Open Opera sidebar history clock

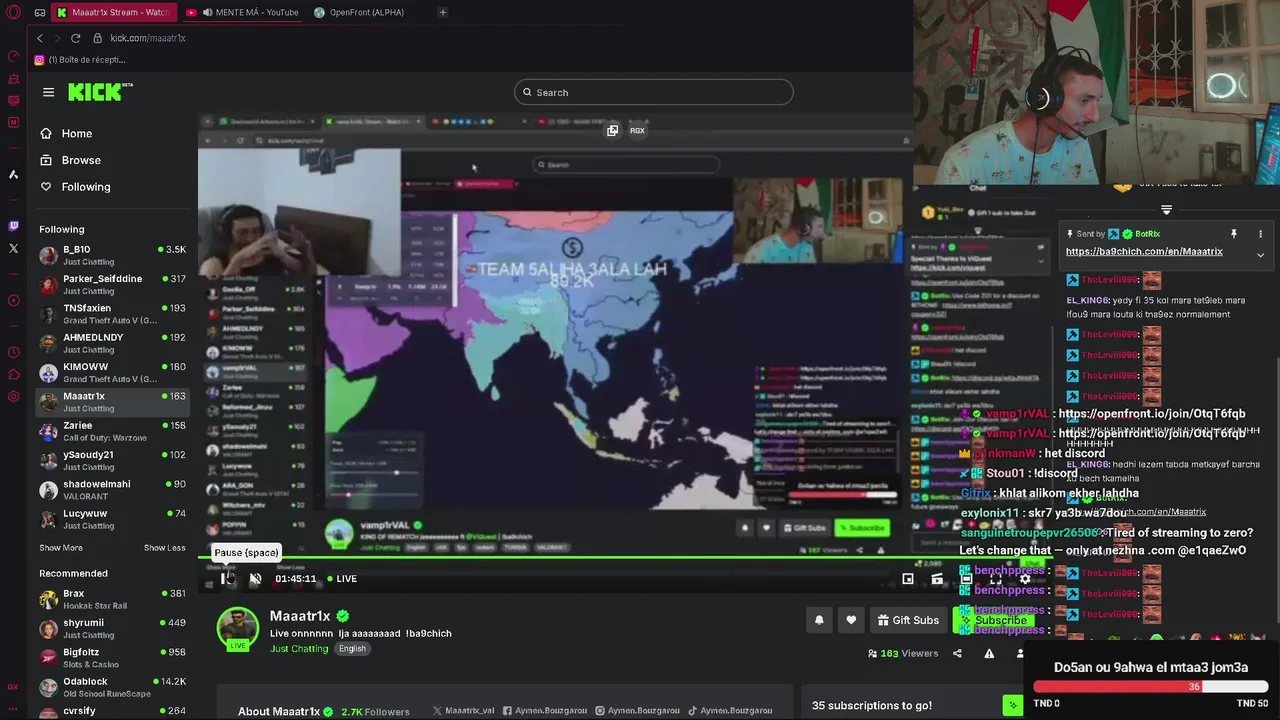[x=13, y=352]
